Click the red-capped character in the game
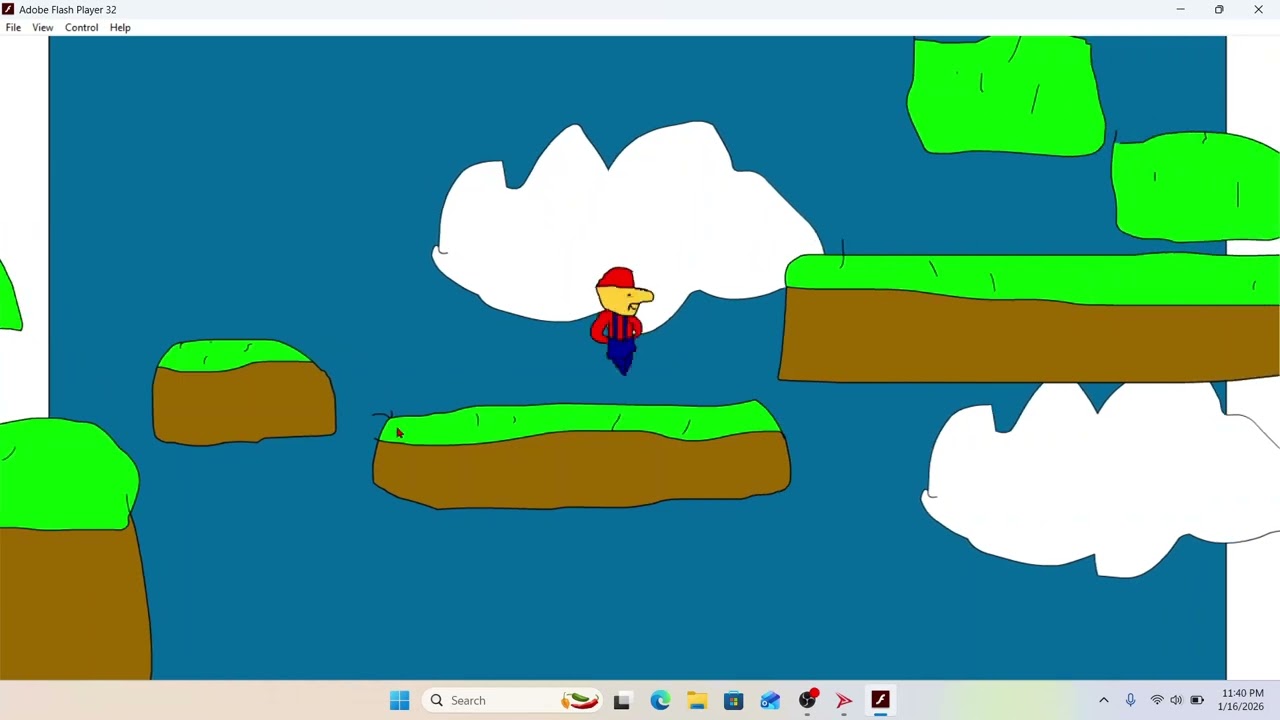This screenshot has height=720, width=1280. coord(621,320)
